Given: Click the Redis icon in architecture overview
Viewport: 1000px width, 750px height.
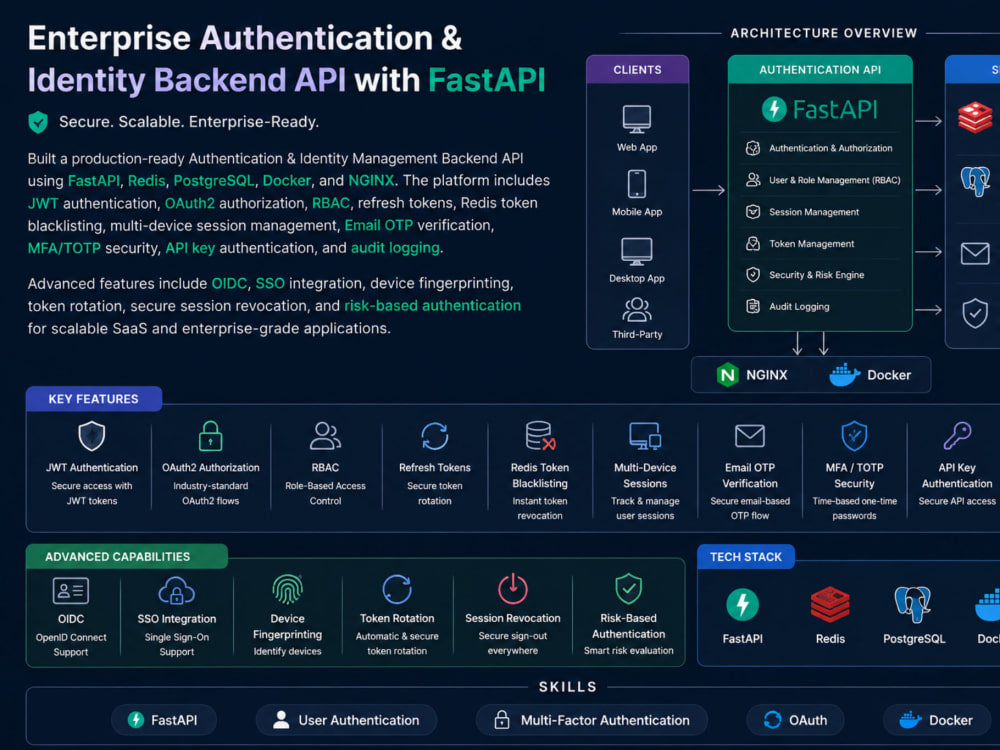Looking at the screenshot, I should pyautogui.click(x=975, y=117).
